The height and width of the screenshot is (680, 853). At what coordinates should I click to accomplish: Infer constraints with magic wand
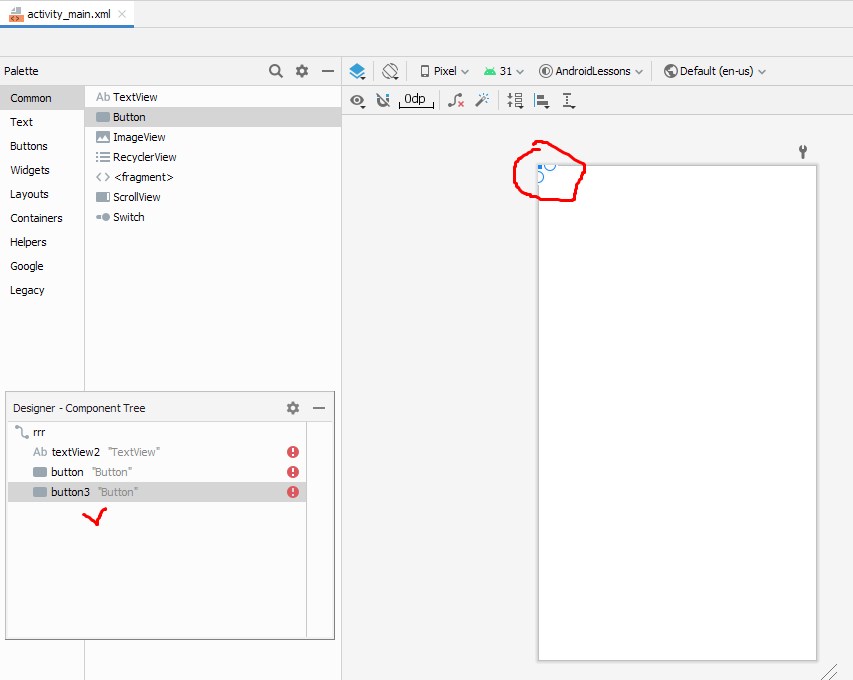[x=482, y=100]
